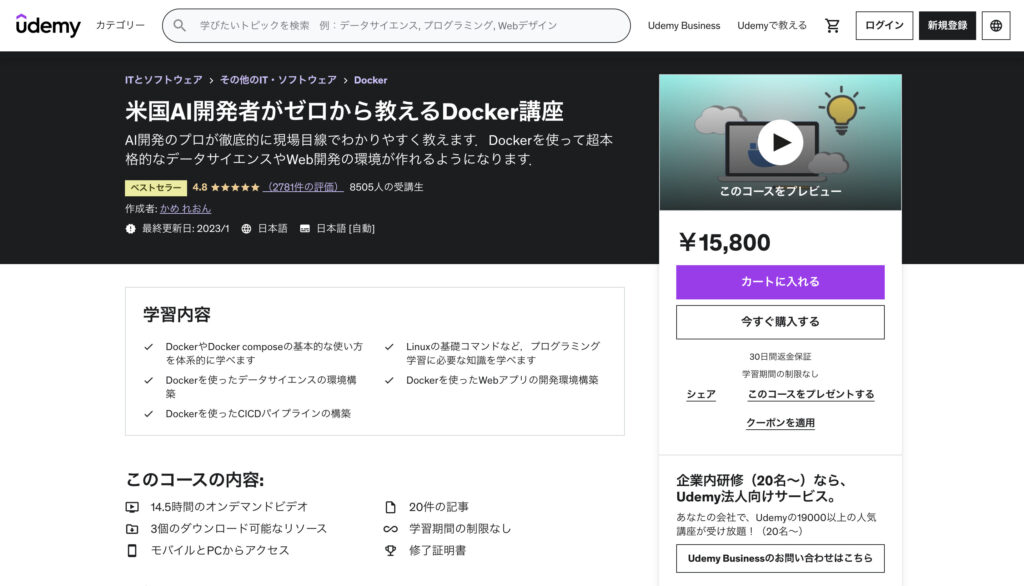1024x586 pixels.
Task: Open the shopping cart icon
Action: [832, 25]
